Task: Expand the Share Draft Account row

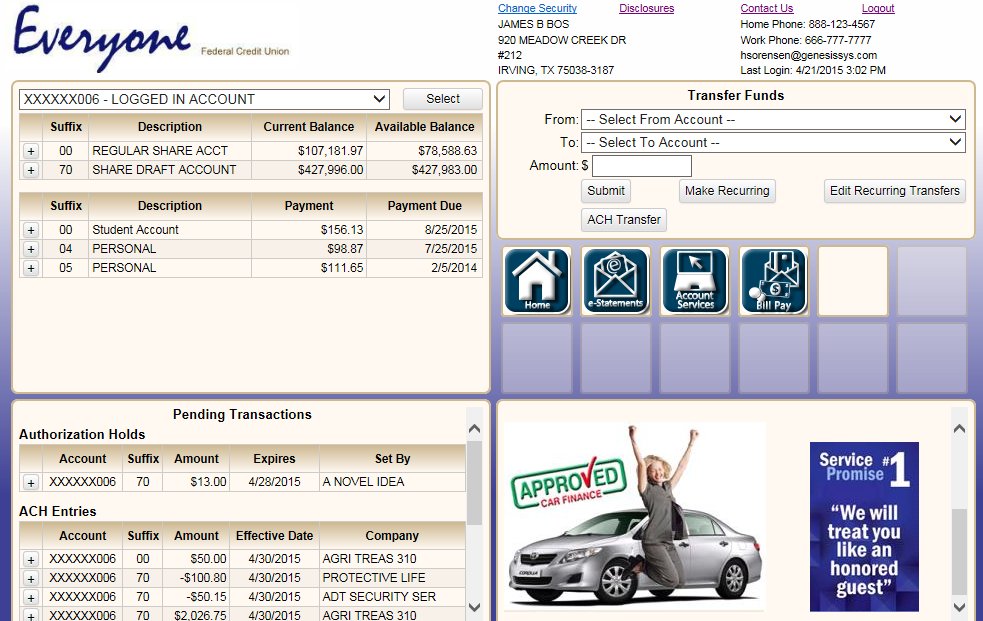Action: [30, 170]
